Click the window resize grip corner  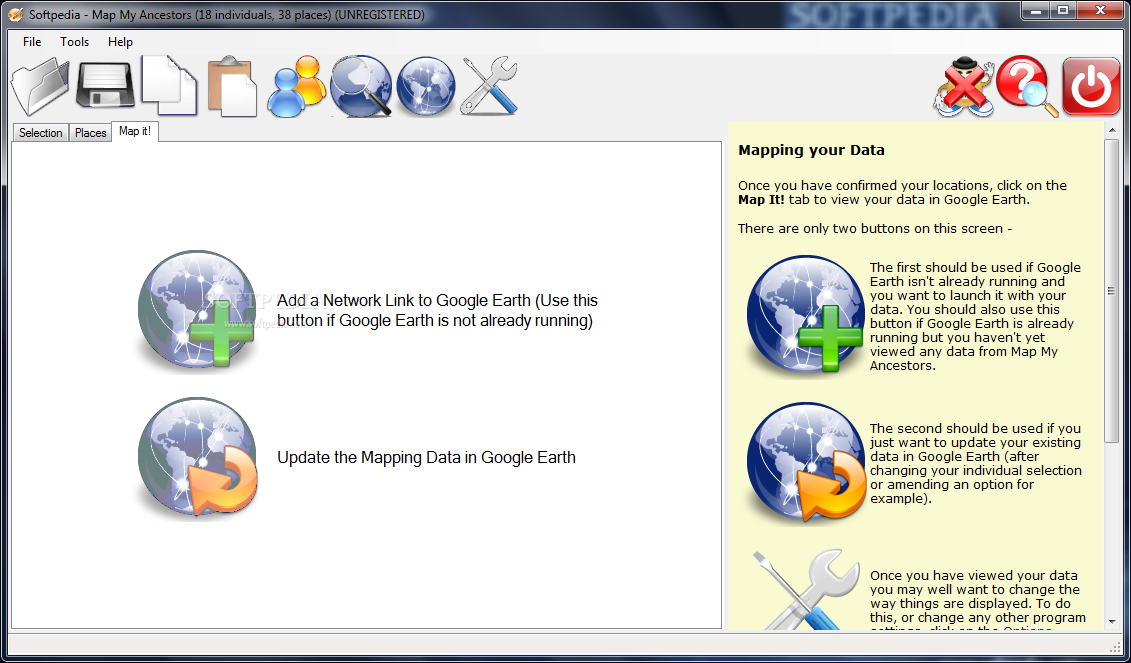[x=1114, y=646]
